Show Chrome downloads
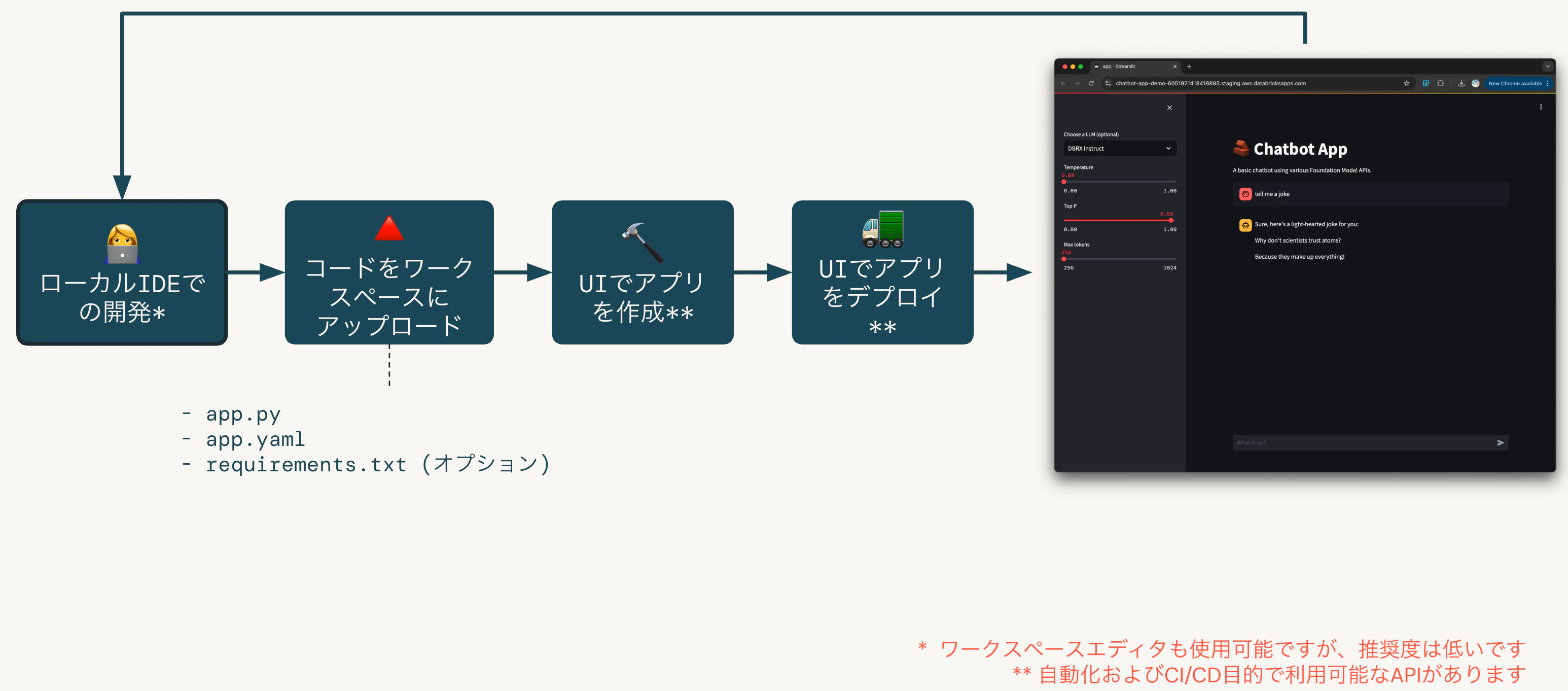 pos(1461,83)
